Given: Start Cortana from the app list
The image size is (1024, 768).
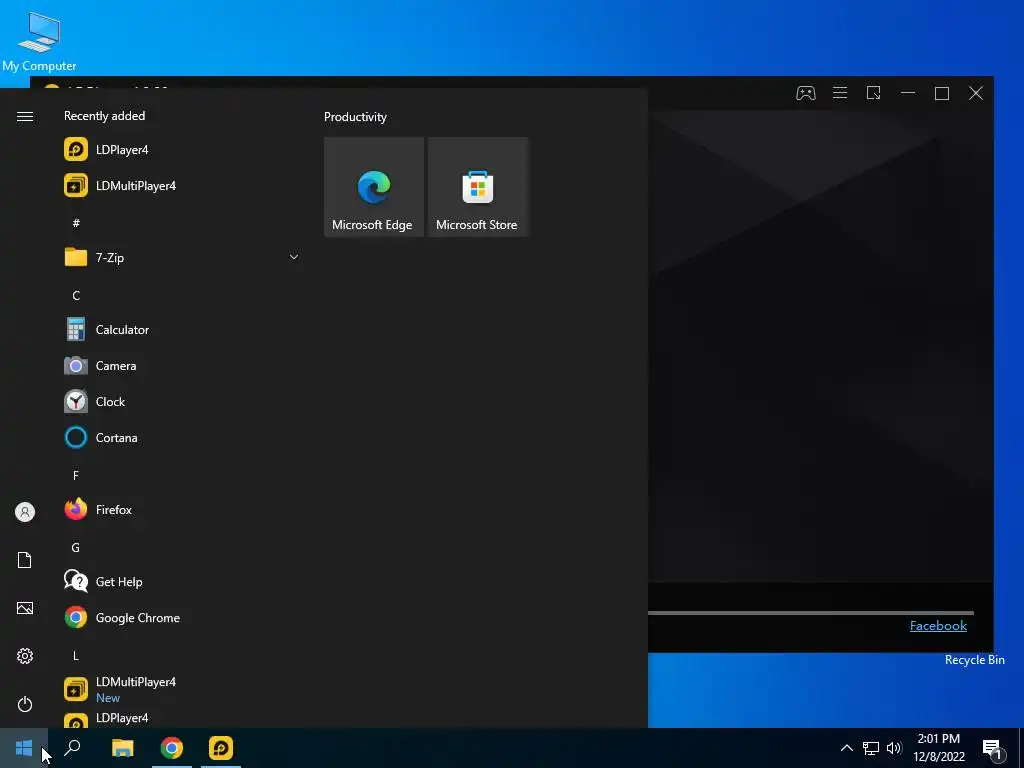Looking at the screenshot, I should click(x=181, y=438).
